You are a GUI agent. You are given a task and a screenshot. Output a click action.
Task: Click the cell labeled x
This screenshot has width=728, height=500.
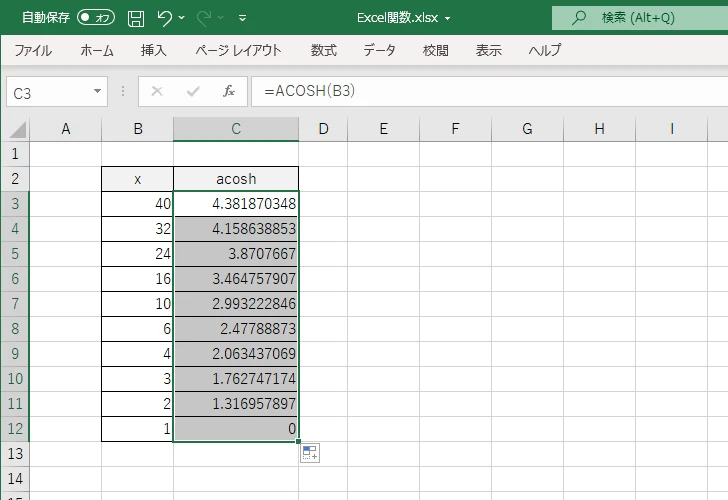tap(137, 179)
